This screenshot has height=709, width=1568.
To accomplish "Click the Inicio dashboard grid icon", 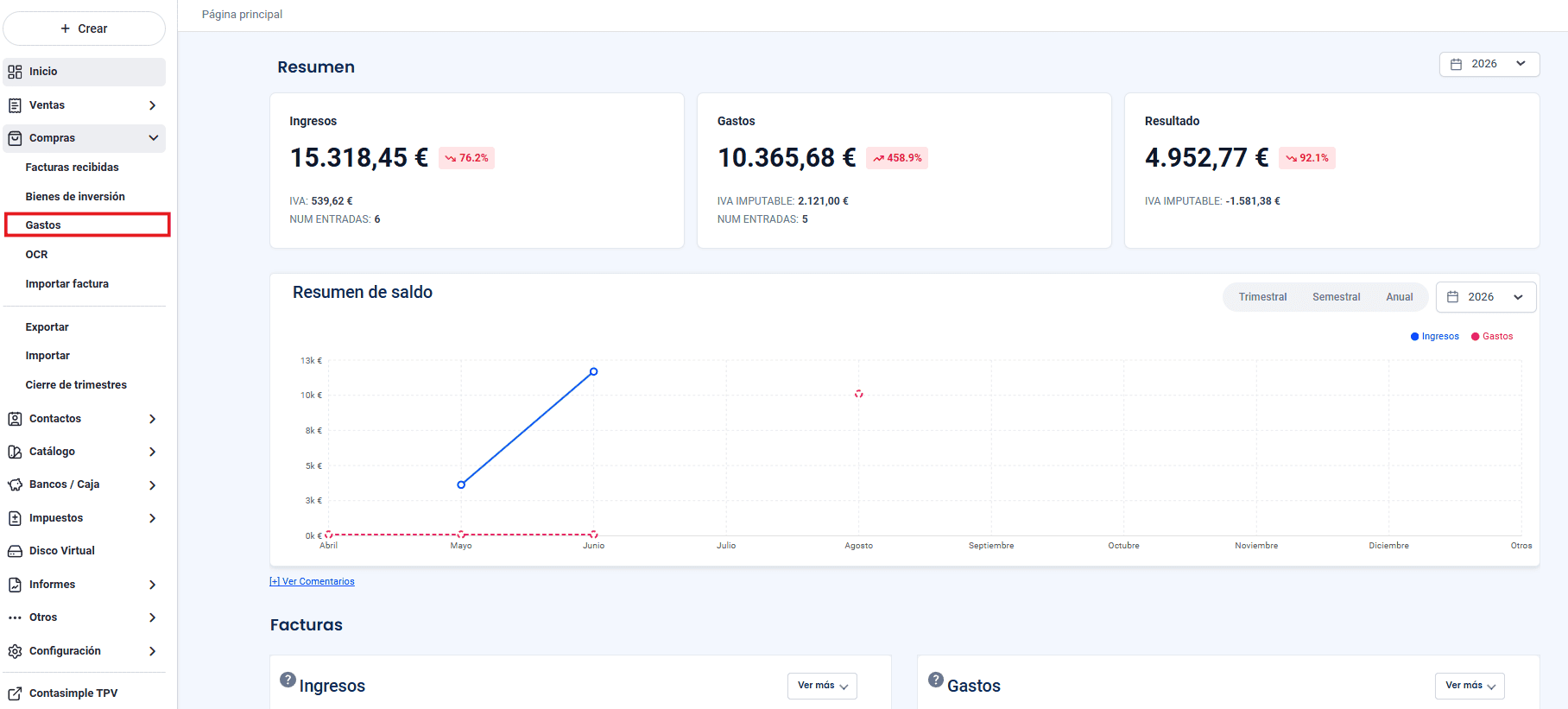I will tap(15, 72).
